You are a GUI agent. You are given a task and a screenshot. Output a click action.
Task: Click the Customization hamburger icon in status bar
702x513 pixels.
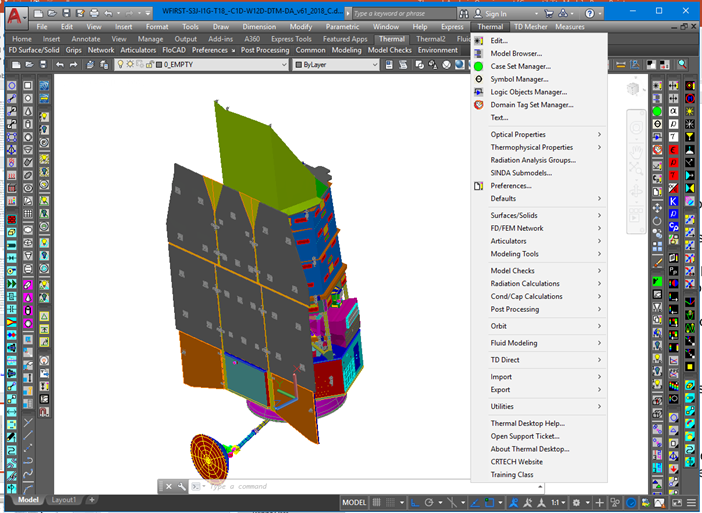pyautogui.click(x=692, y=503)
